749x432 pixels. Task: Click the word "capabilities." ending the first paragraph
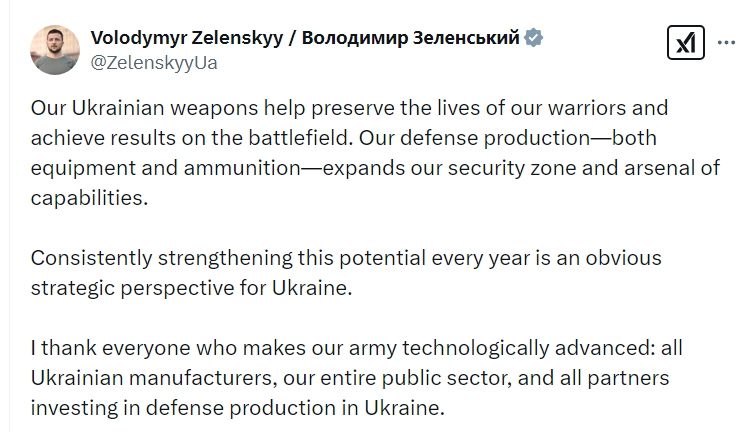89,198
